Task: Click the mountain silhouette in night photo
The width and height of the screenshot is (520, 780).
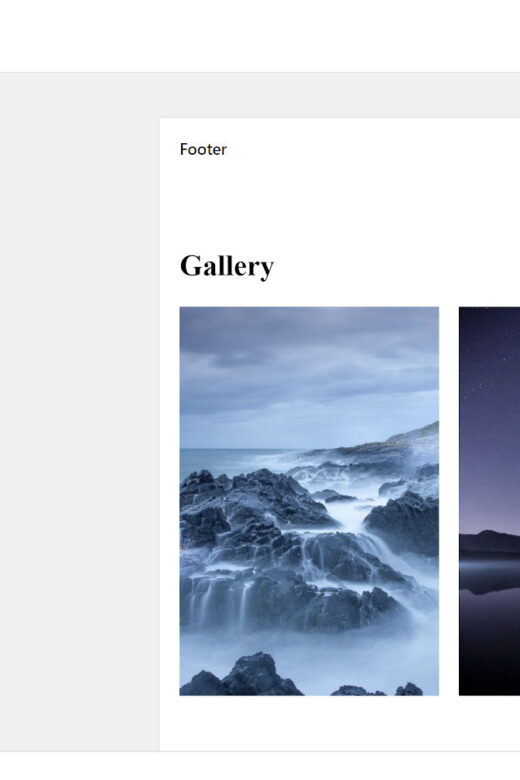Action: point(490,542)
